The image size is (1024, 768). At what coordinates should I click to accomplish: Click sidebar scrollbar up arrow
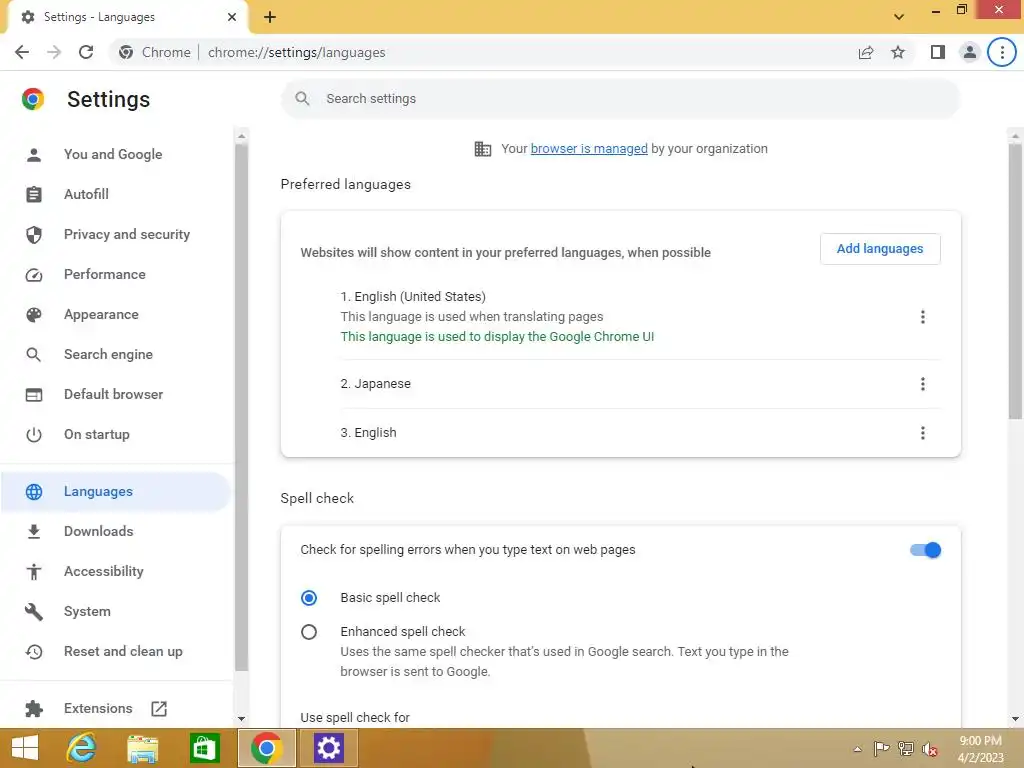(x=242, y=136)
